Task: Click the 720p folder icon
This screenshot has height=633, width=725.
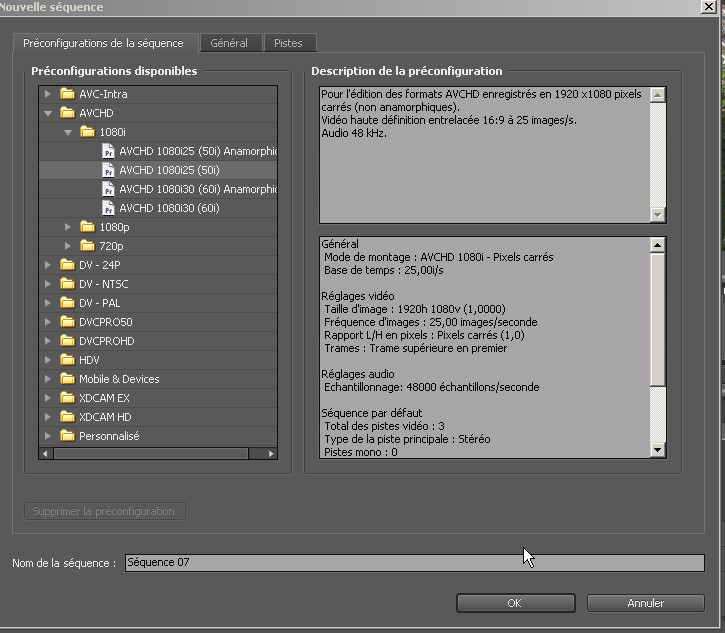Action: coord(87,246)
